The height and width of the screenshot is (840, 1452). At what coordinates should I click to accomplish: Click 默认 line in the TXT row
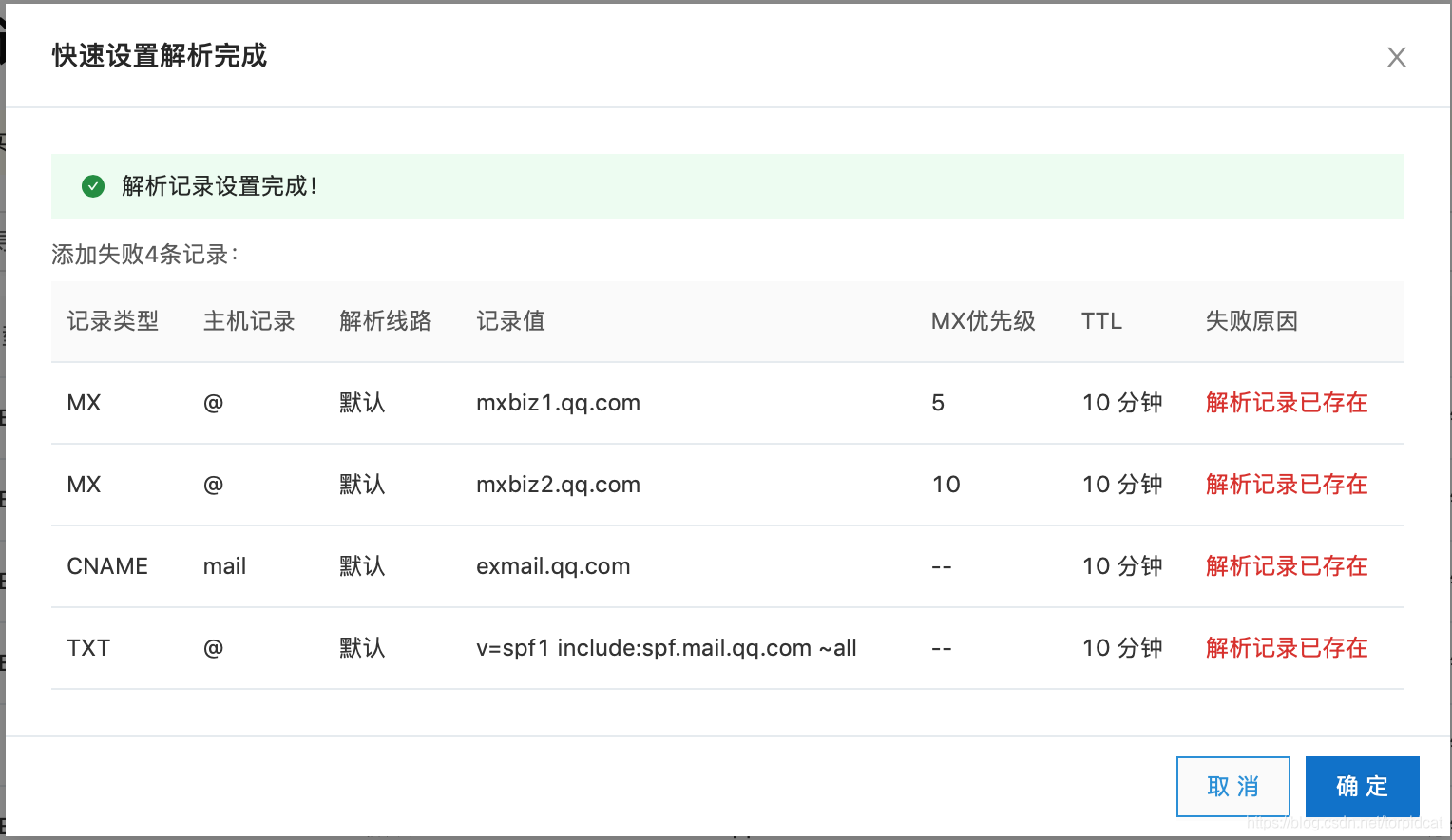click(x=362, y=648)
